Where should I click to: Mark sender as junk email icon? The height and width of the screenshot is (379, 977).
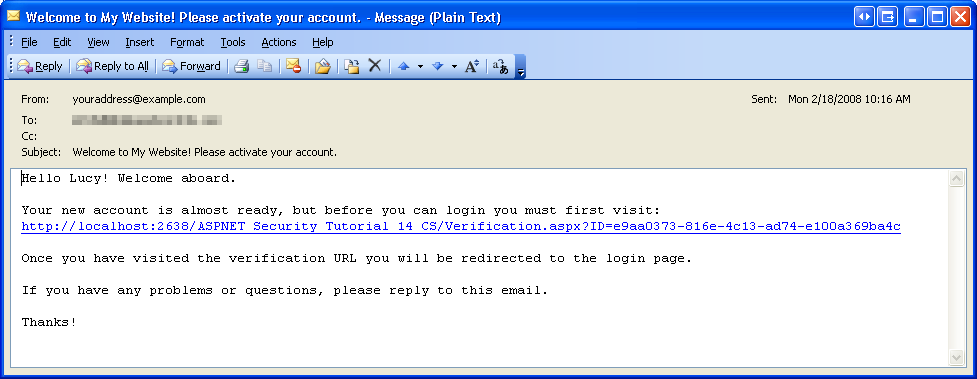[x=293, y=66]
